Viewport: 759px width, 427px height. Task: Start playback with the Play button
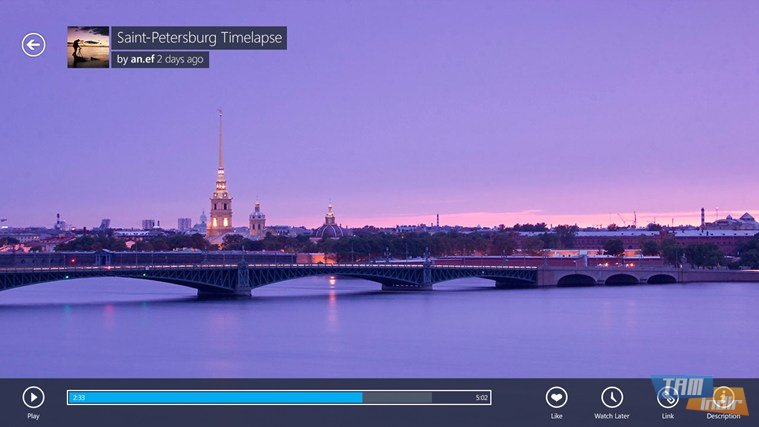coord(33,397)
